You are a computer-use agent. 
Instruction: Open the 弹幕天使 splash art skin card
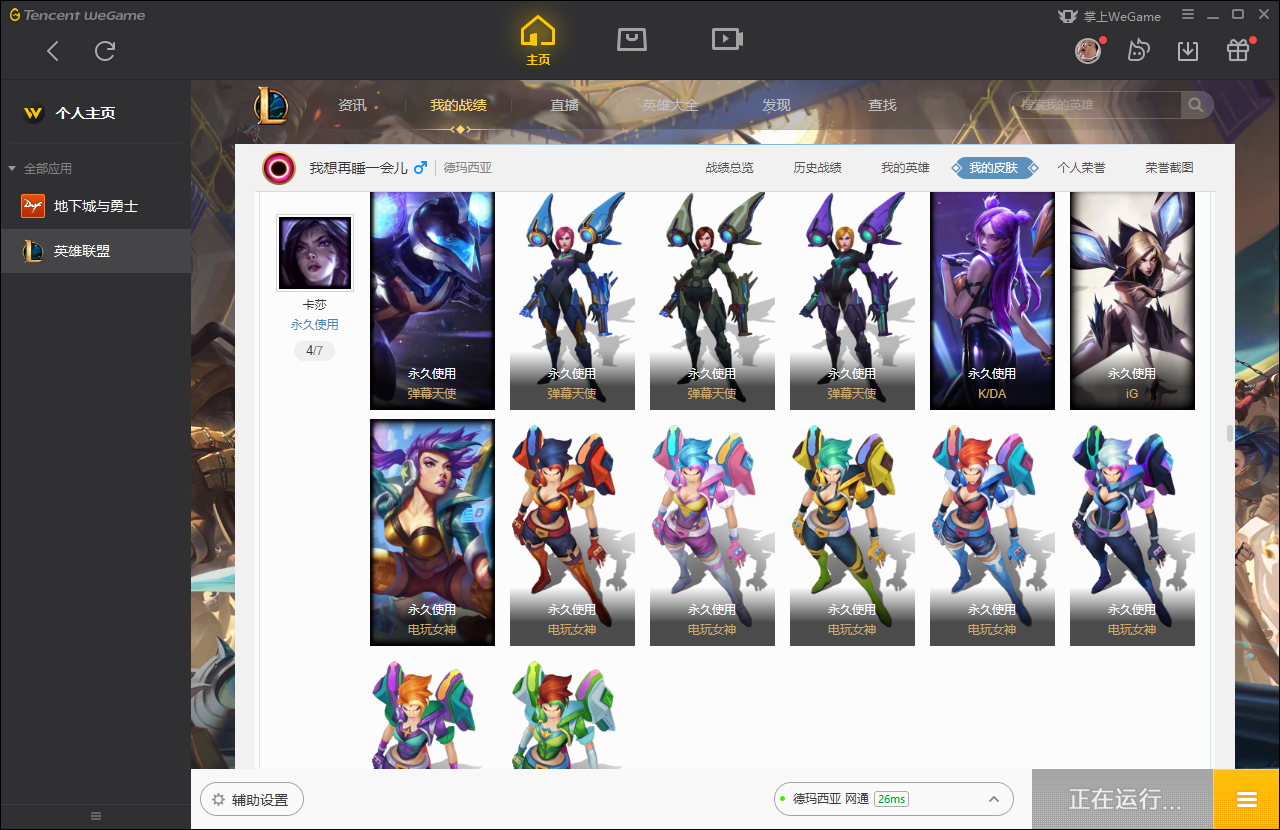(432, 300)
